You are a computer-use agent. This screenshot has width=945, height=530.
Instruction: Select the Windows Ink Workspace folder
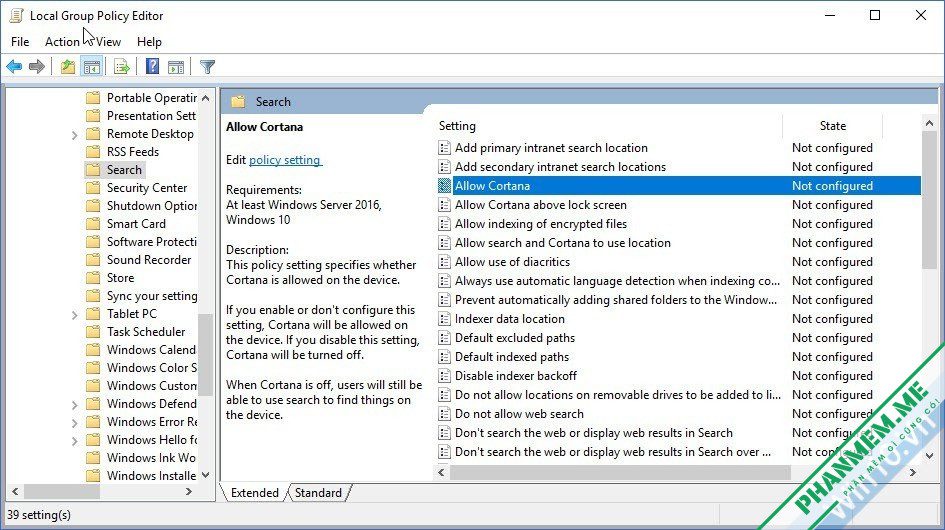click(x=151, y=458)
